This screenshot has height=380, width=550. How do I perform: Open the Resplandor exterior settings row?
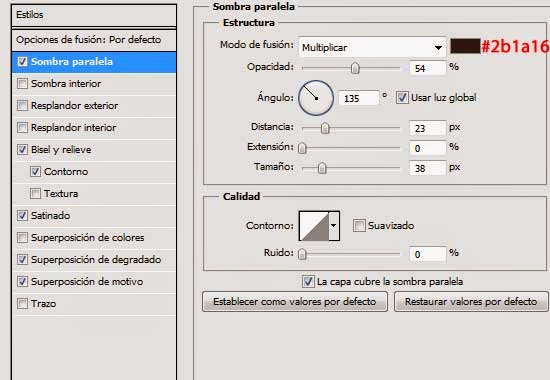[x=94, y=106]
